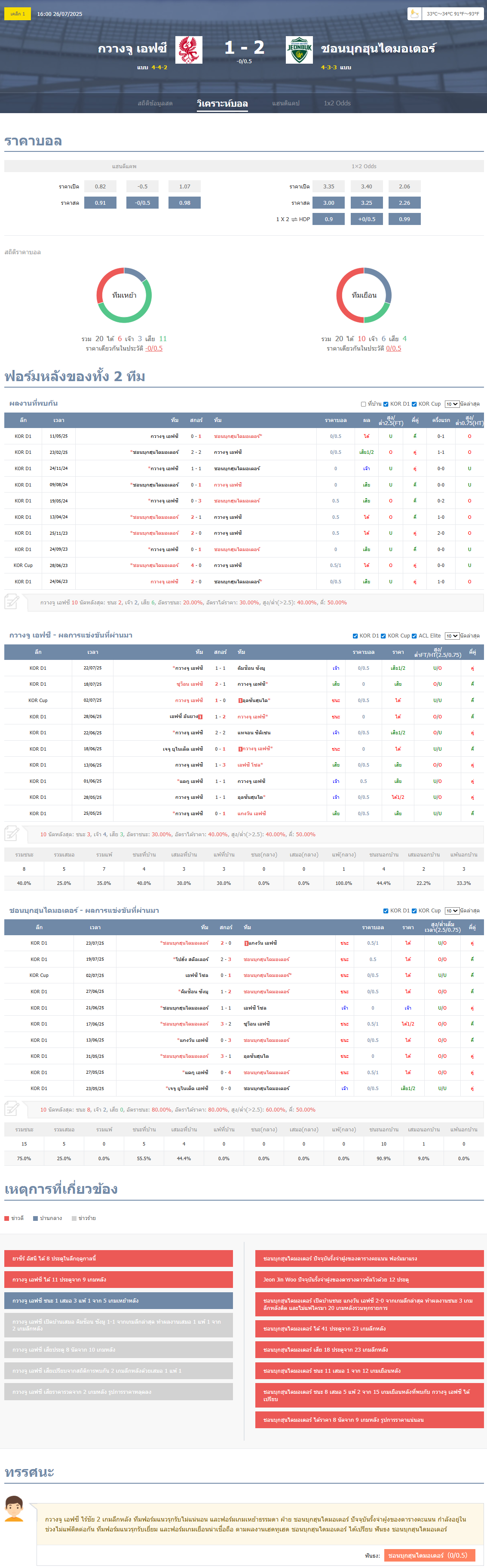Open news card ชอนบุกฮุนไดมอเตอร์ ได้ 41 ประตูจาก 23 เกมลีกหลัง
487x1568 pixels.
point(370,1328)
